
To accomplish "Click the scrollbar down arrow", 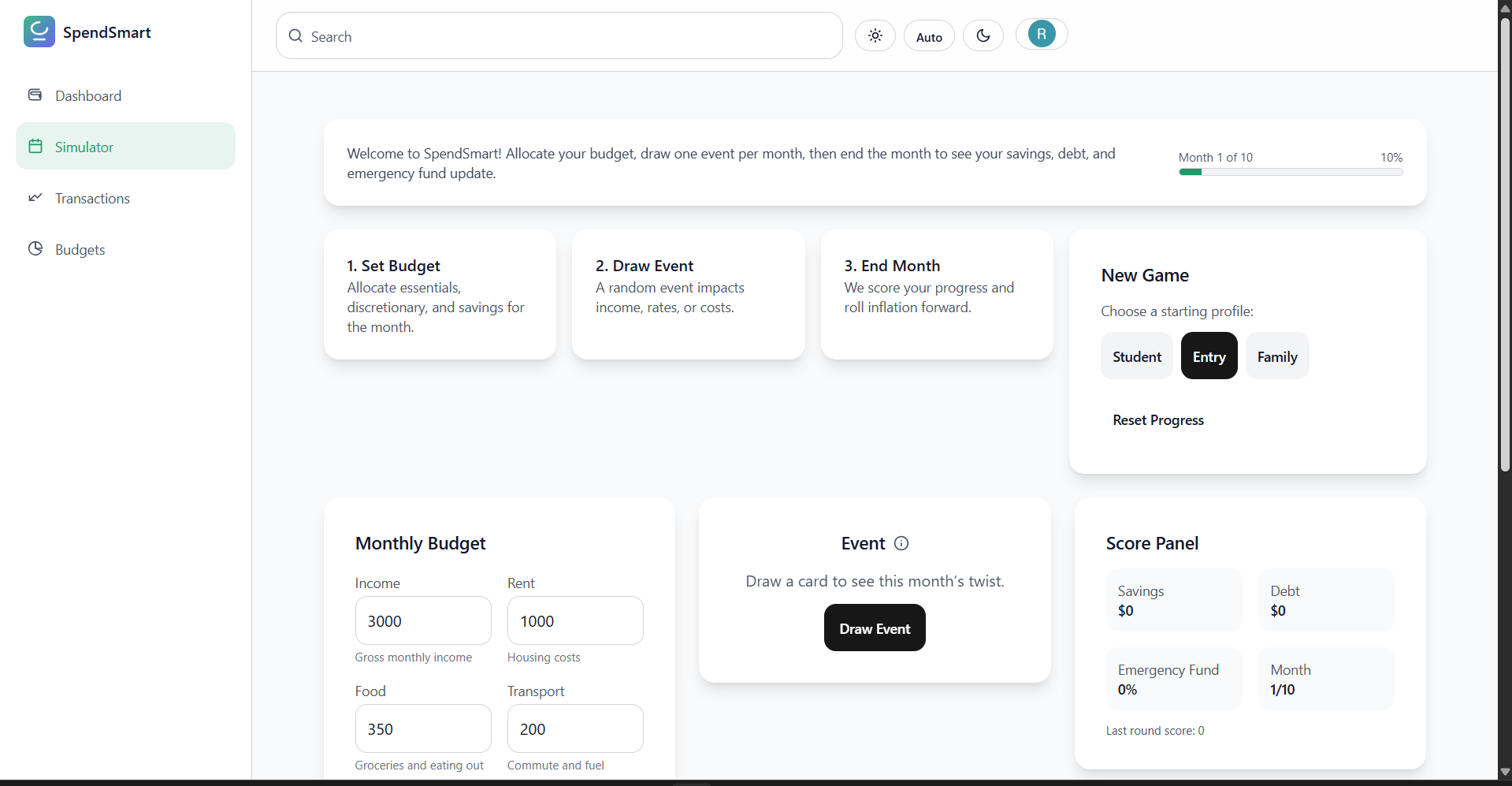I will (1505, 772).
